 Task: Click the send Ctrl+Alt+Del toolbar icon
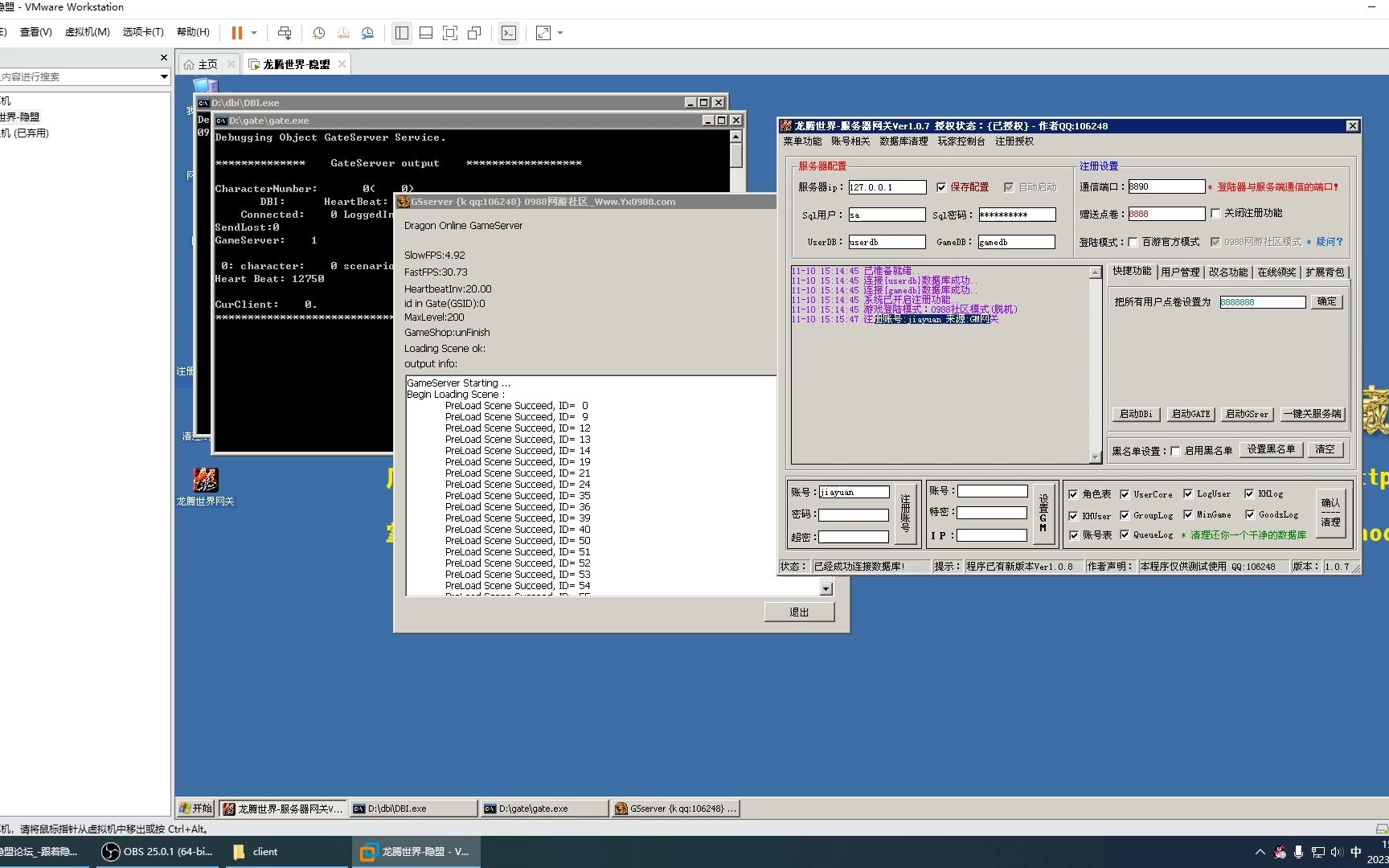(x=285, y=33)
